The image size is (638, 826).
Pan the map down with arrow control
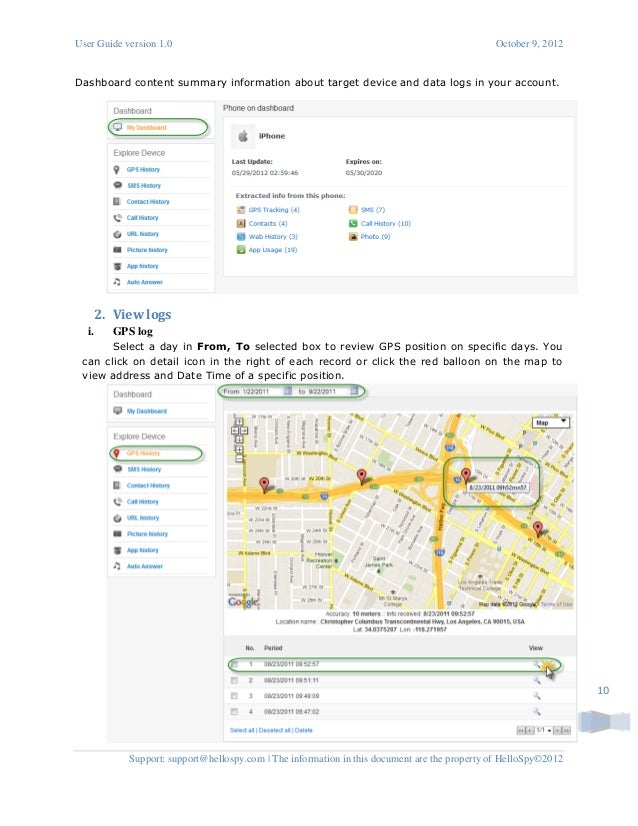239,439
